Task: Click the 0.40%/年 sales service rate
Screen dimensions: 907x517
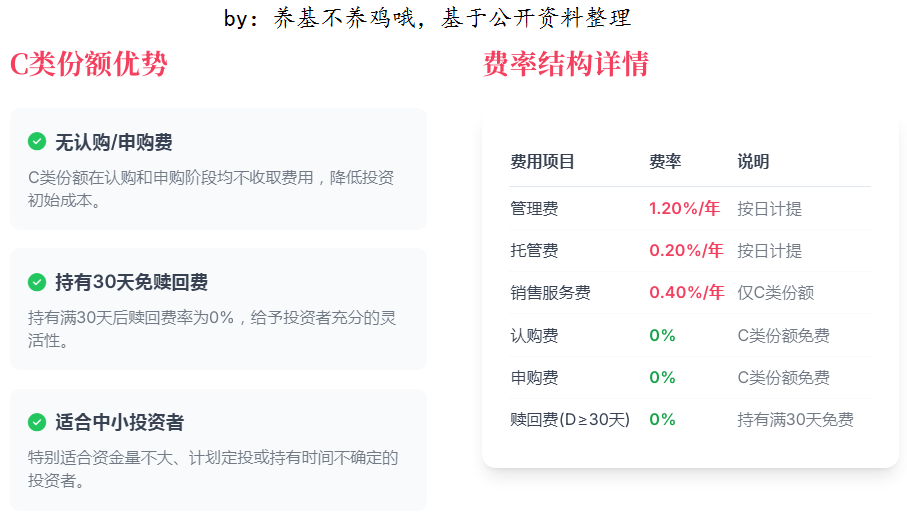Action: pos(687,293)
